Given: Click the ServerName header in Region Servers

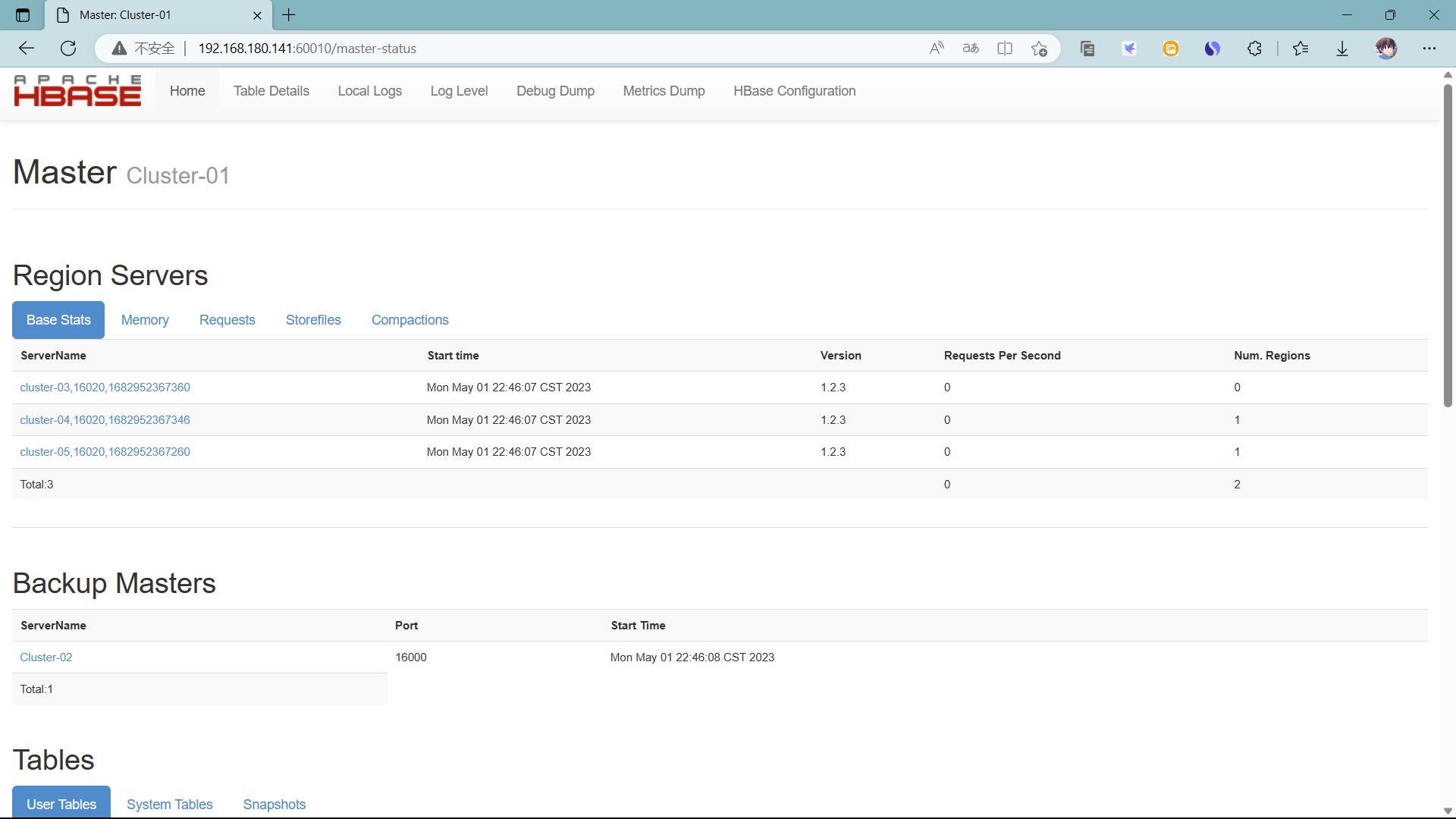Looking at the screenshot, I should coord(53,356).
